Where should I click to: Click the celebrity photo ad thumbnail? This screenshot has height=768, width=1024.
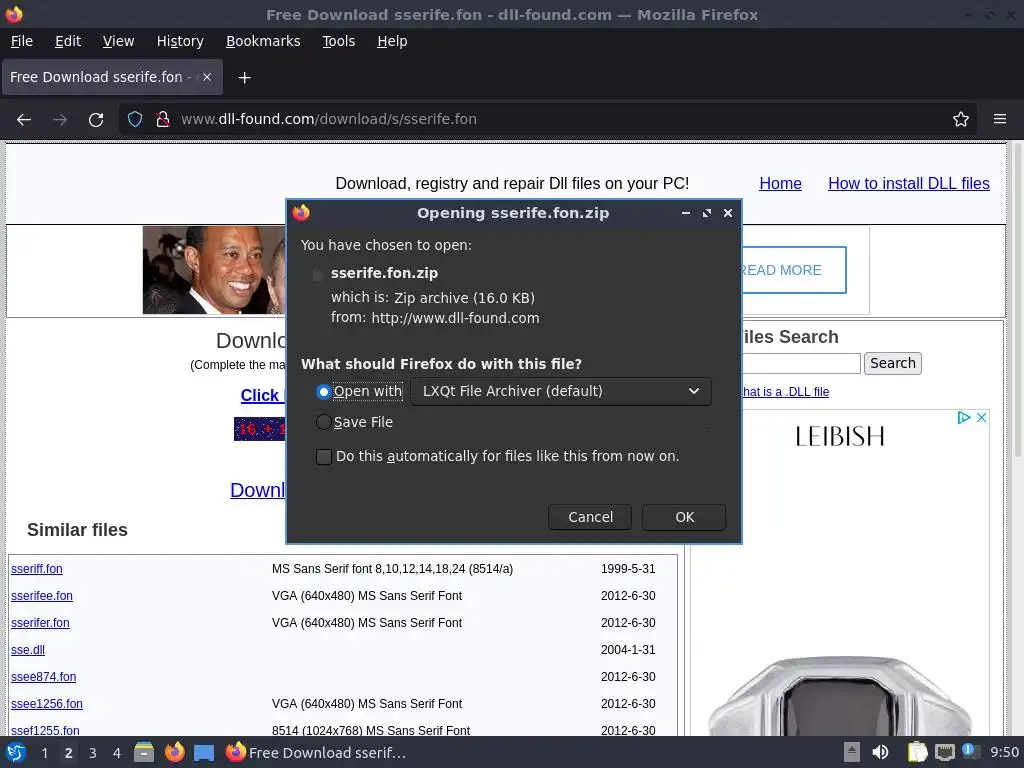tap(214, 270)
